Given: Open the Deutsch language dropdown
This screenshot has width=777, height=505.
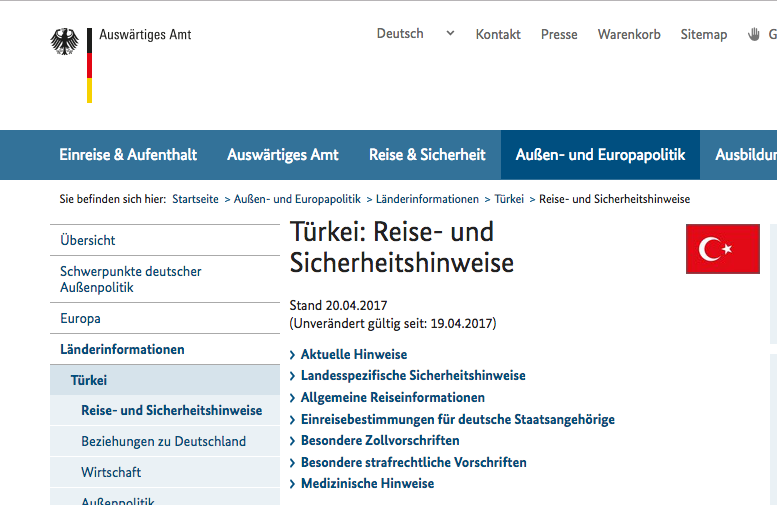Looking at the screenshot, I should (x=415, y=34).
